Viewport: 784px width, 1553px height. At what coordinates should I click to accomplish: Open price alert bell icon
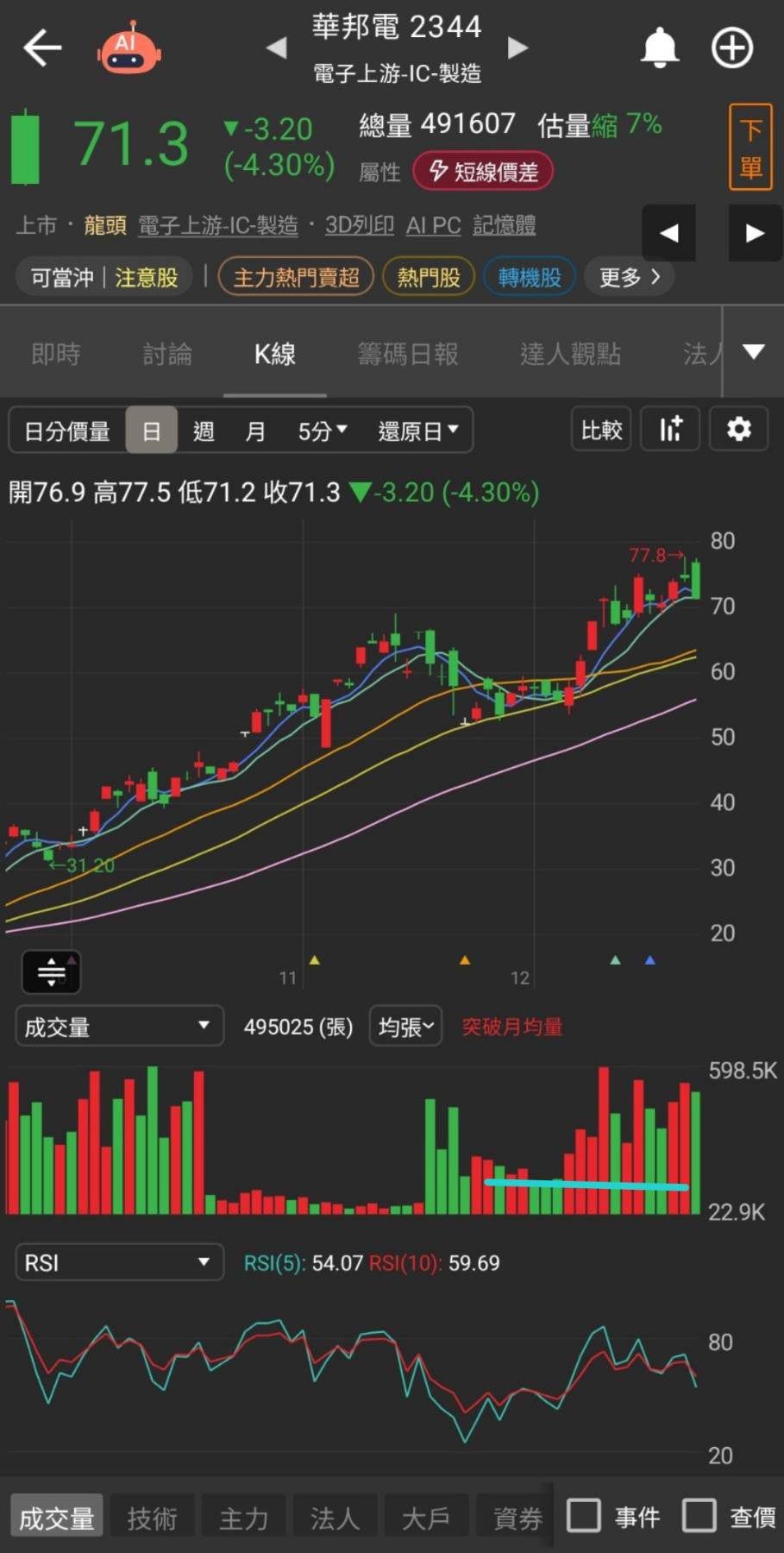click(660, 47)
